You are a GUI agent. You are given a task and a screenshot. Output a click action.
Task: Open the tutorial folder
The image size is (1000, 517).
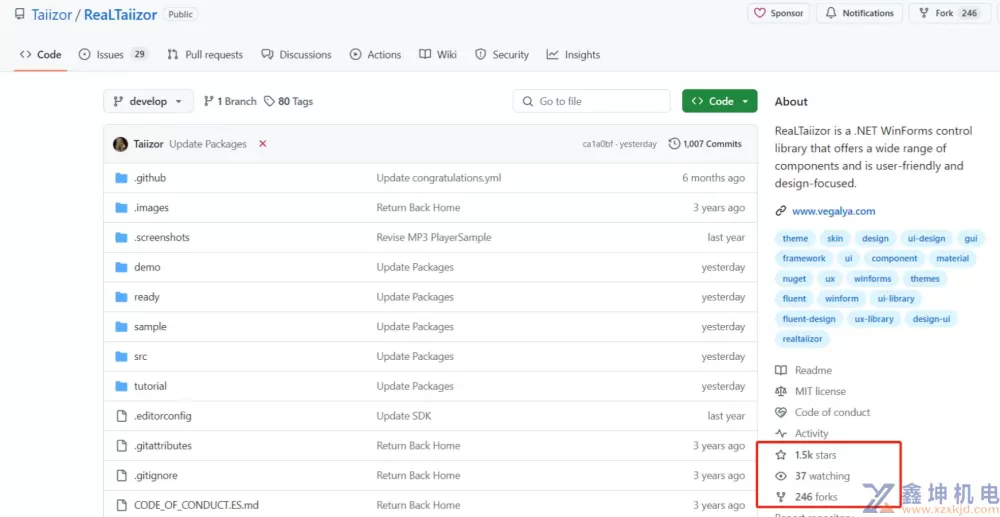coord(151,386)
